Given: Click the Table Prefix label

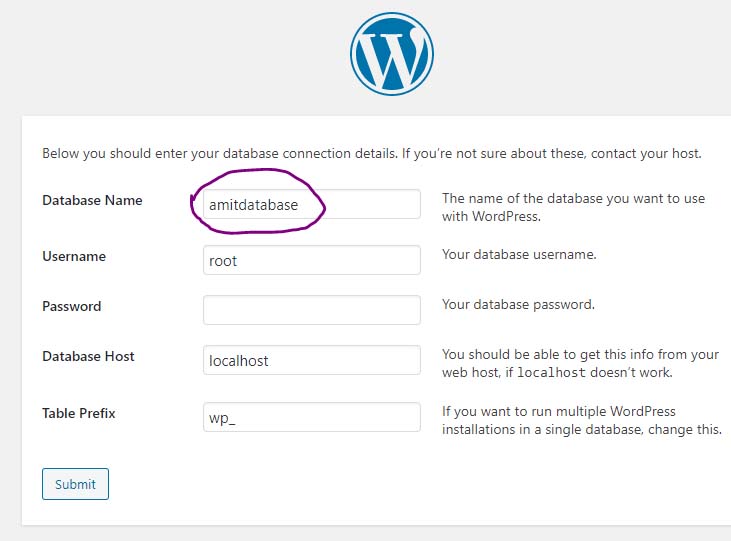Looking at the screenshot, I should [x=79, y=412].
